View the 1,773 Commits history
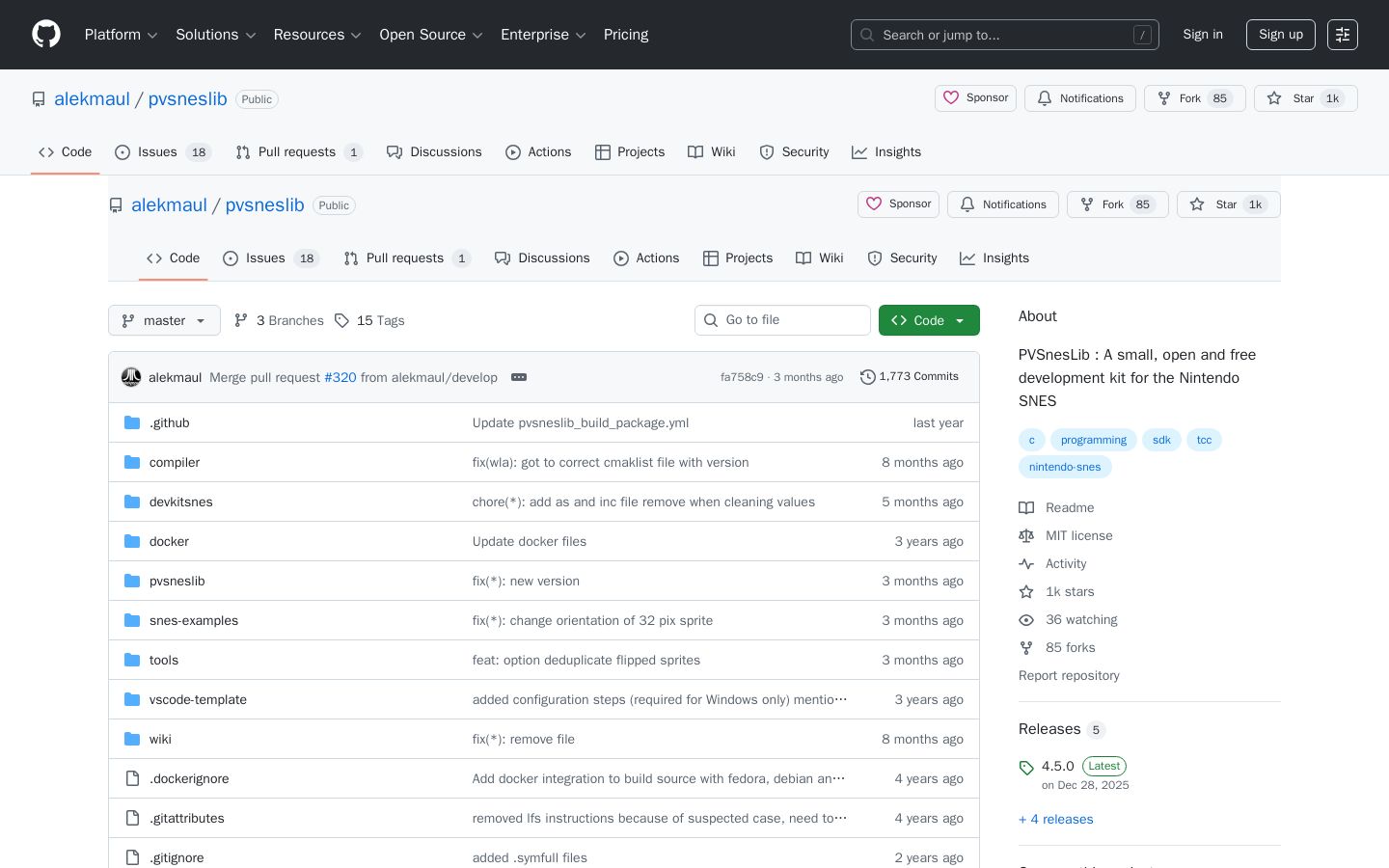 (910, 377)
